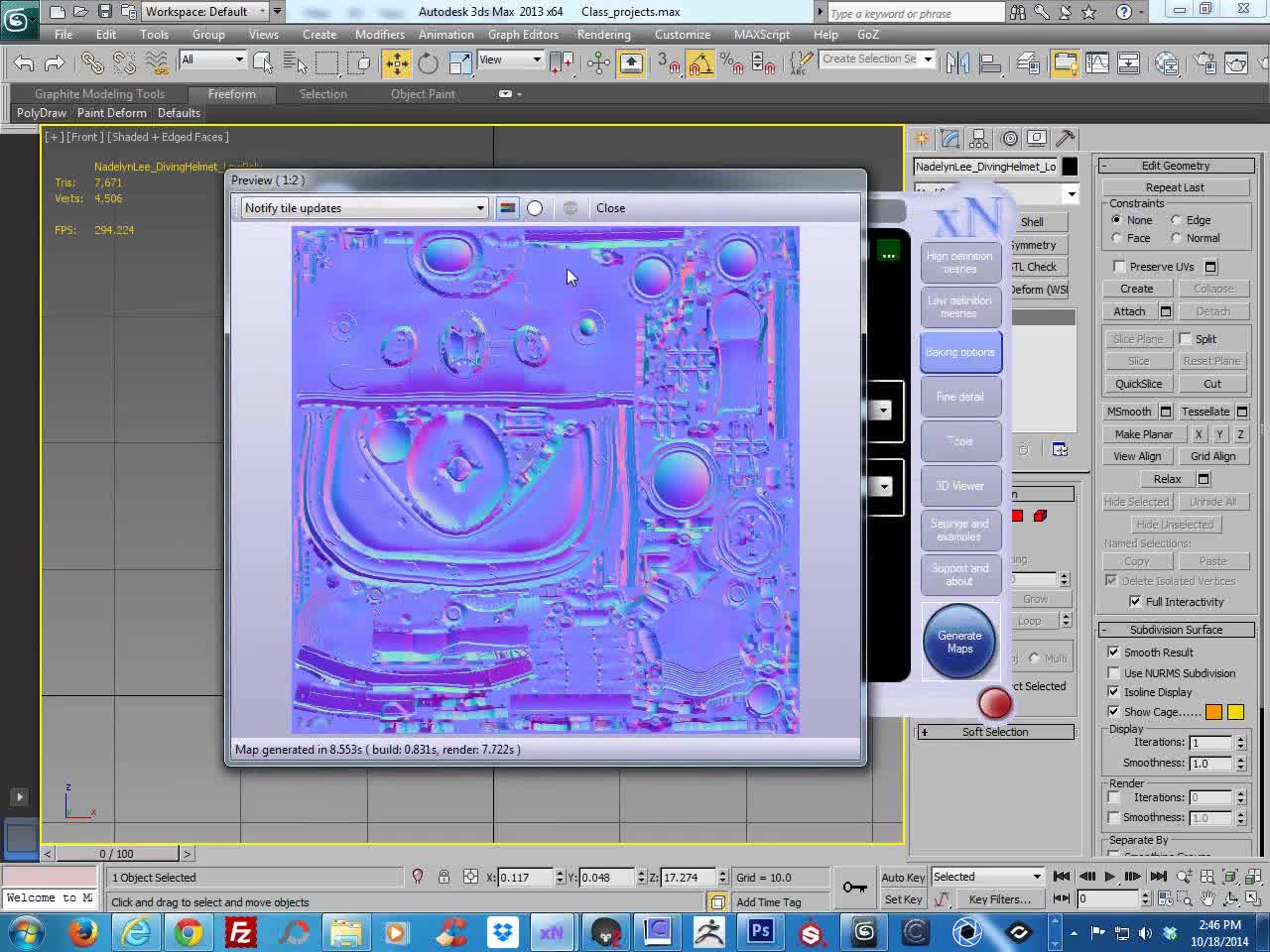This screenshot has width=1270, height=952.
Task: Click the Align tool icon
Action: [x=989, y=63]
